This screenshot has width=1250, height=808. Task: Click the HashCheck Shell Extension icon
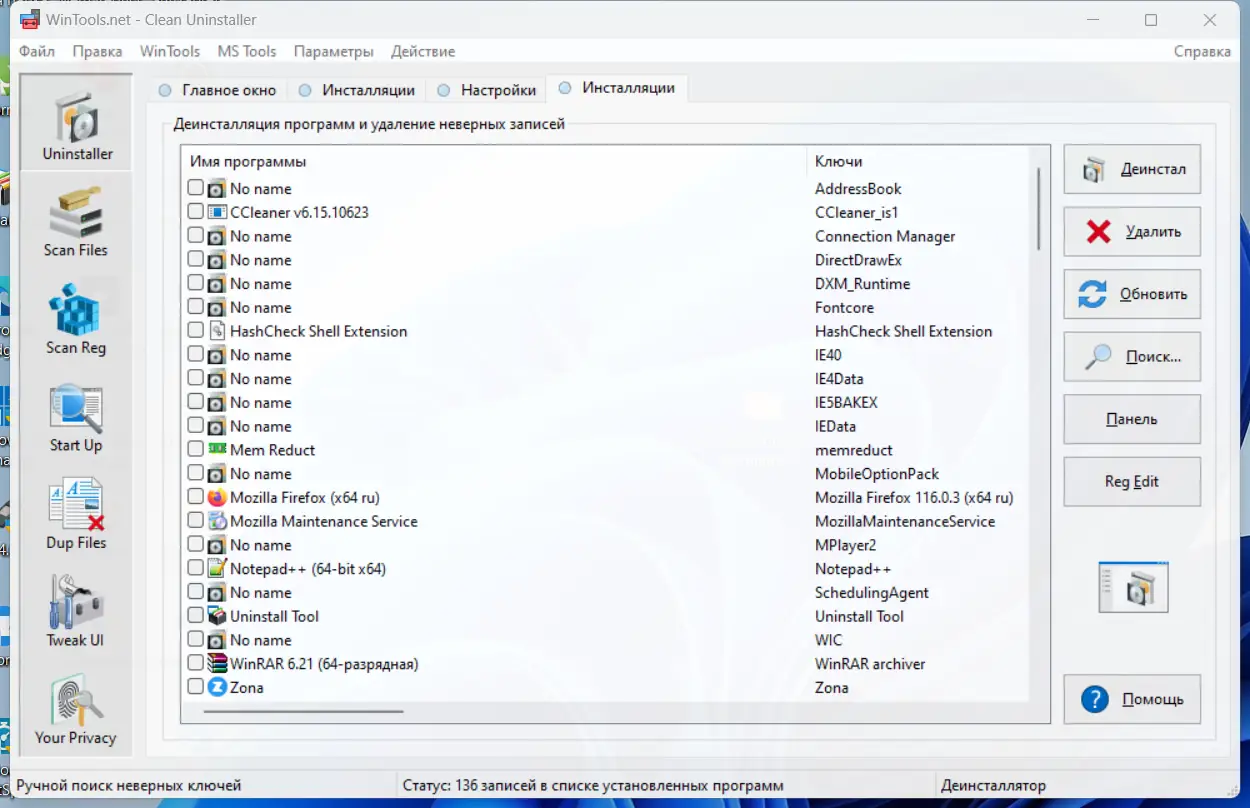click(217, 331)
